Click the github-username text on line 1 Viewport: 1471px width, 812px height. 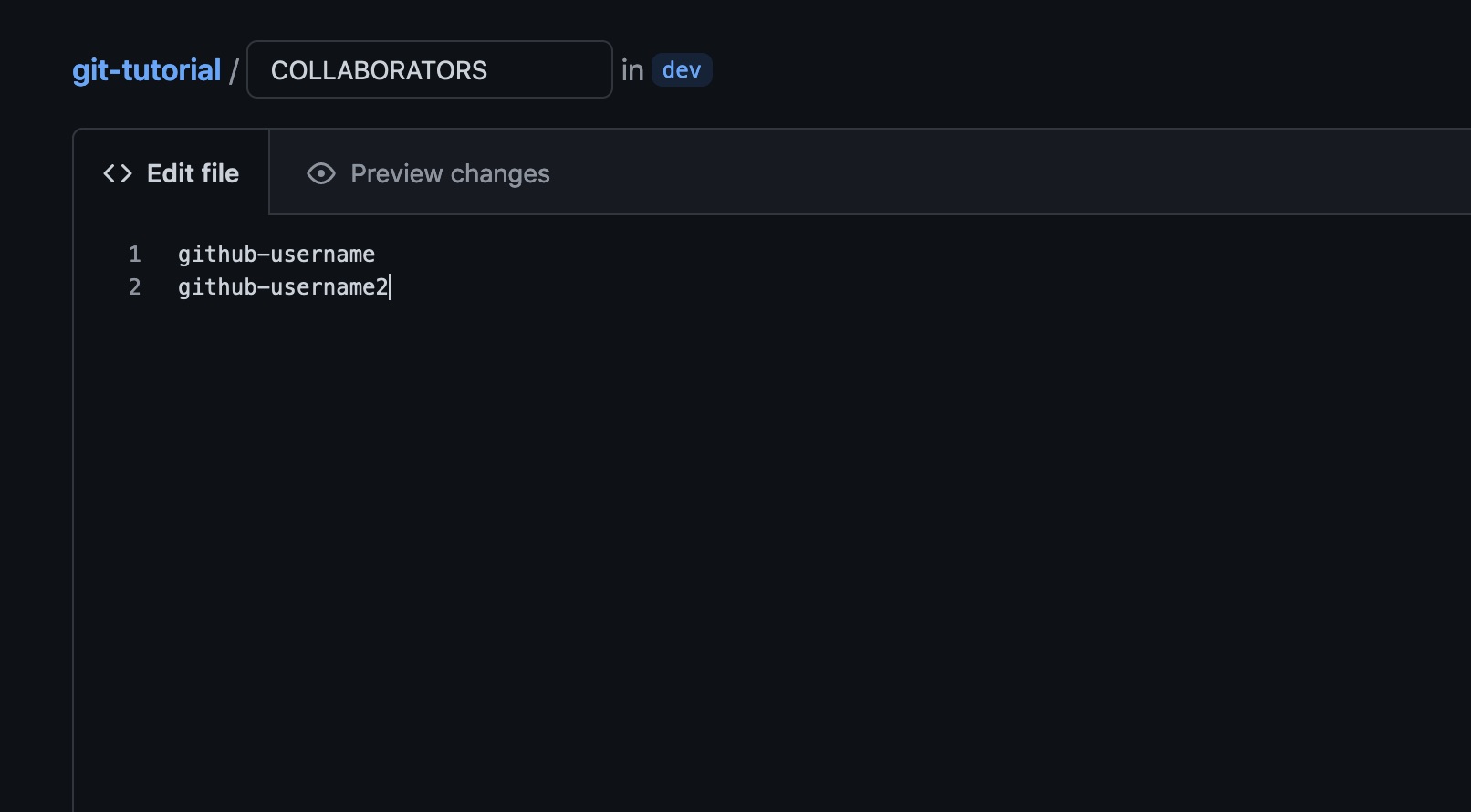tap(276, 255)
